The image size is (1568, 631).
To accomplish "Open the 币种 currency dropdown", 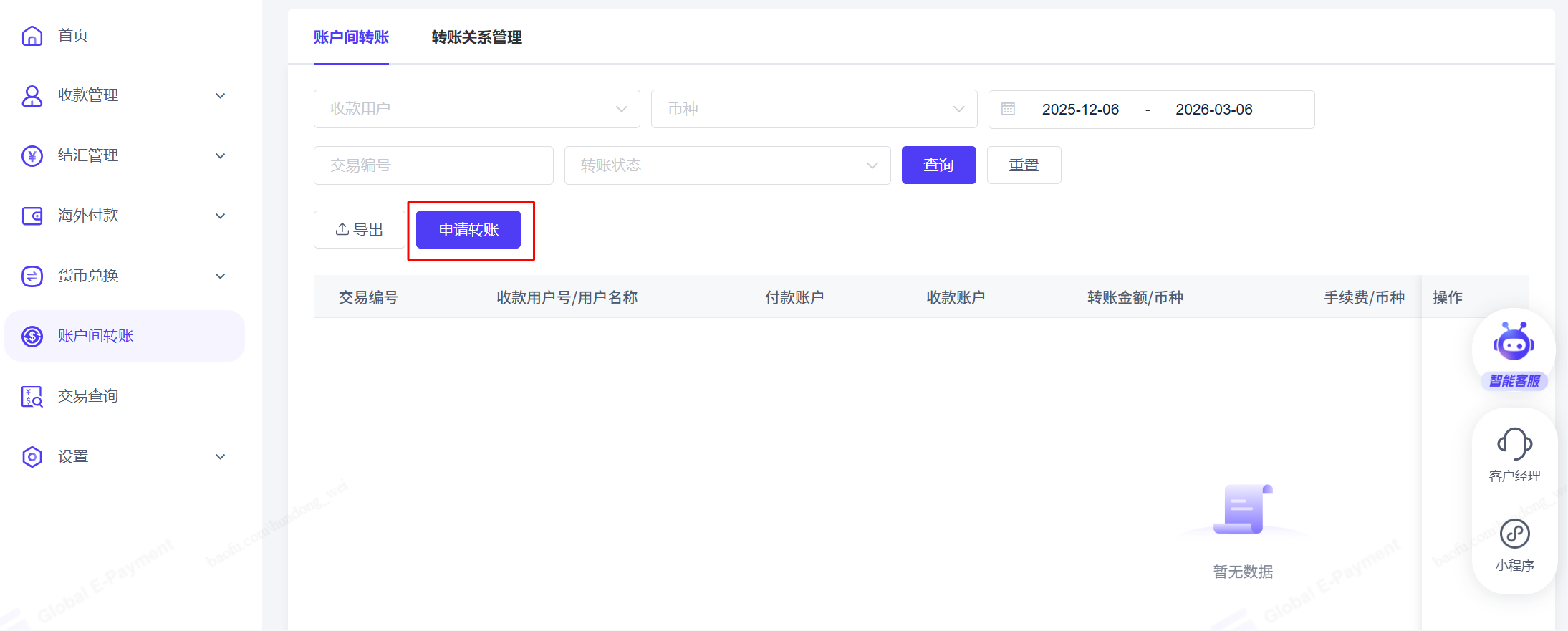I will (814, 109).
